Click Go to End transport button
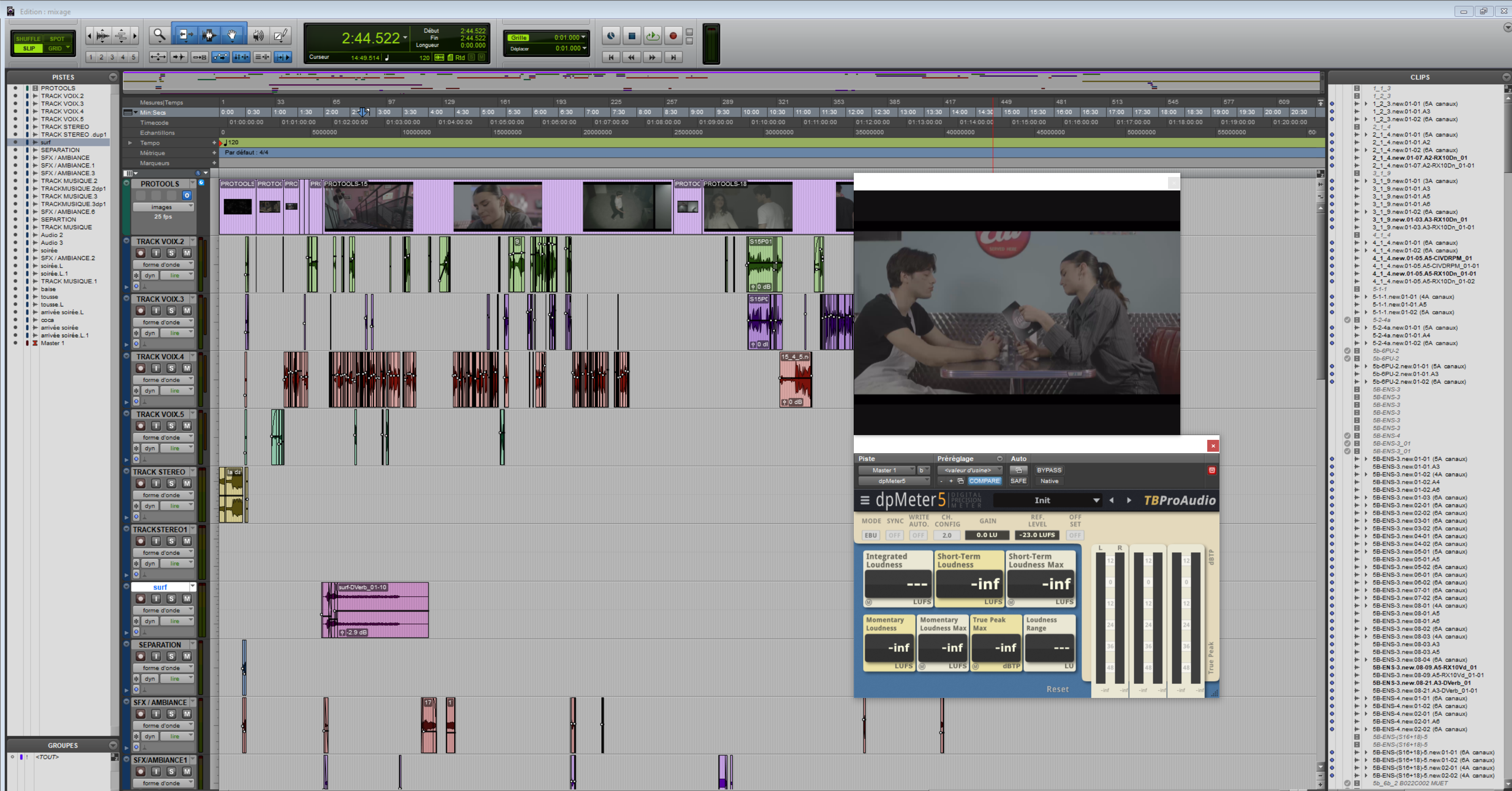This screenshot has width=1512, height=791. [673, 57]
